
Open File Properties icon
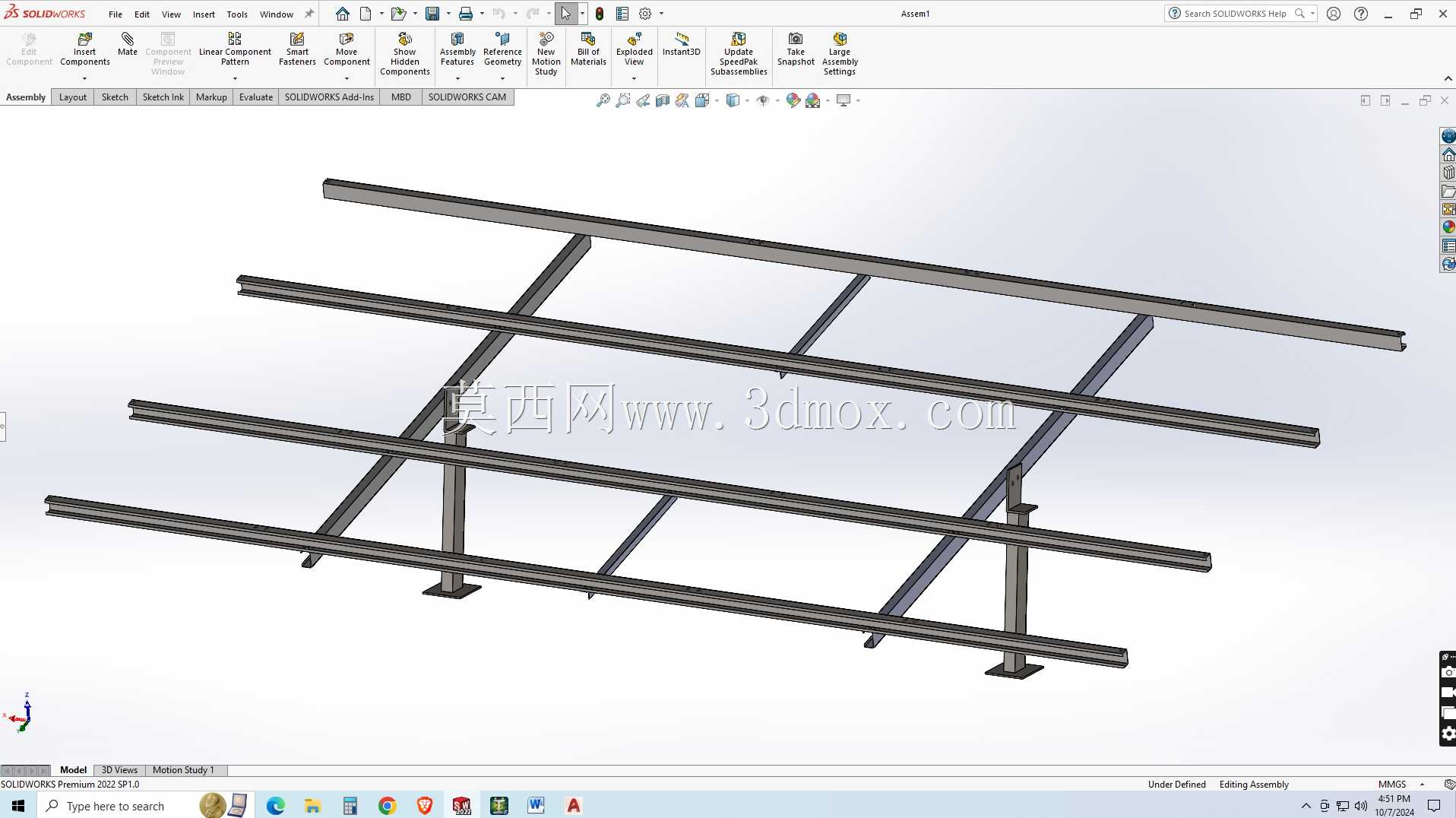tap(622, 14)
